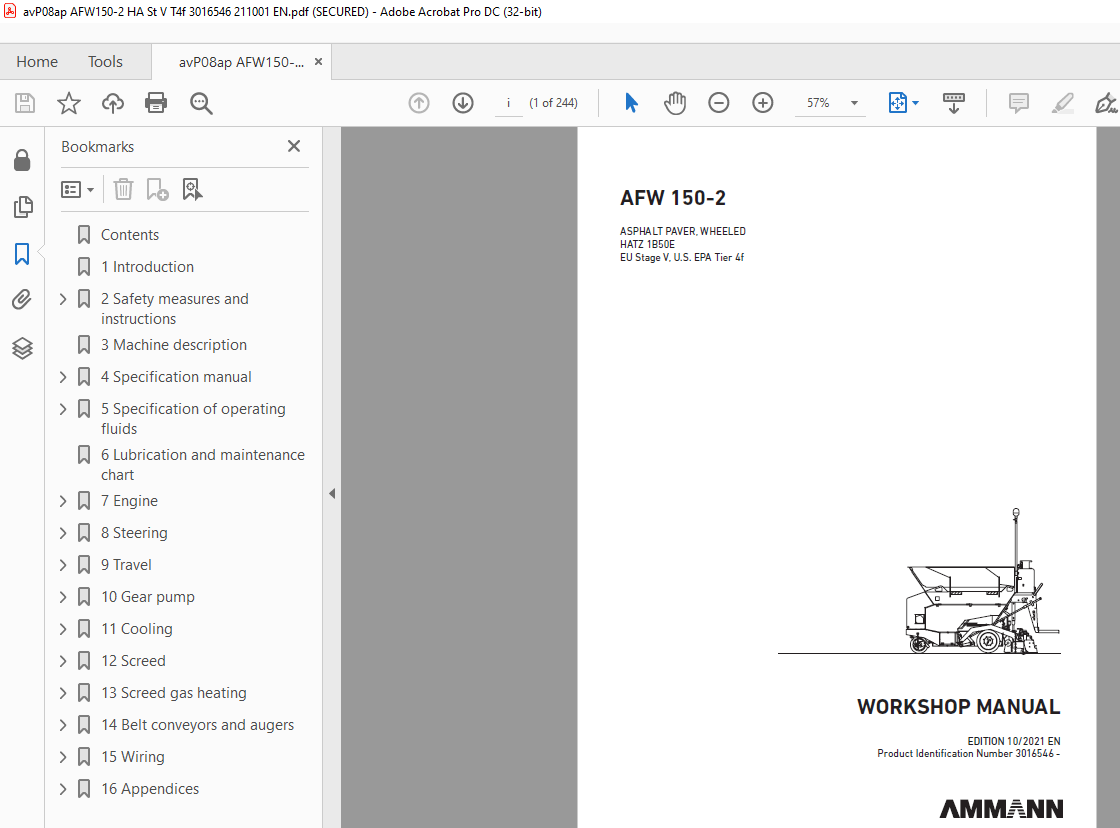
Task: Find current bookmark icon
Action: click(192, 189)
